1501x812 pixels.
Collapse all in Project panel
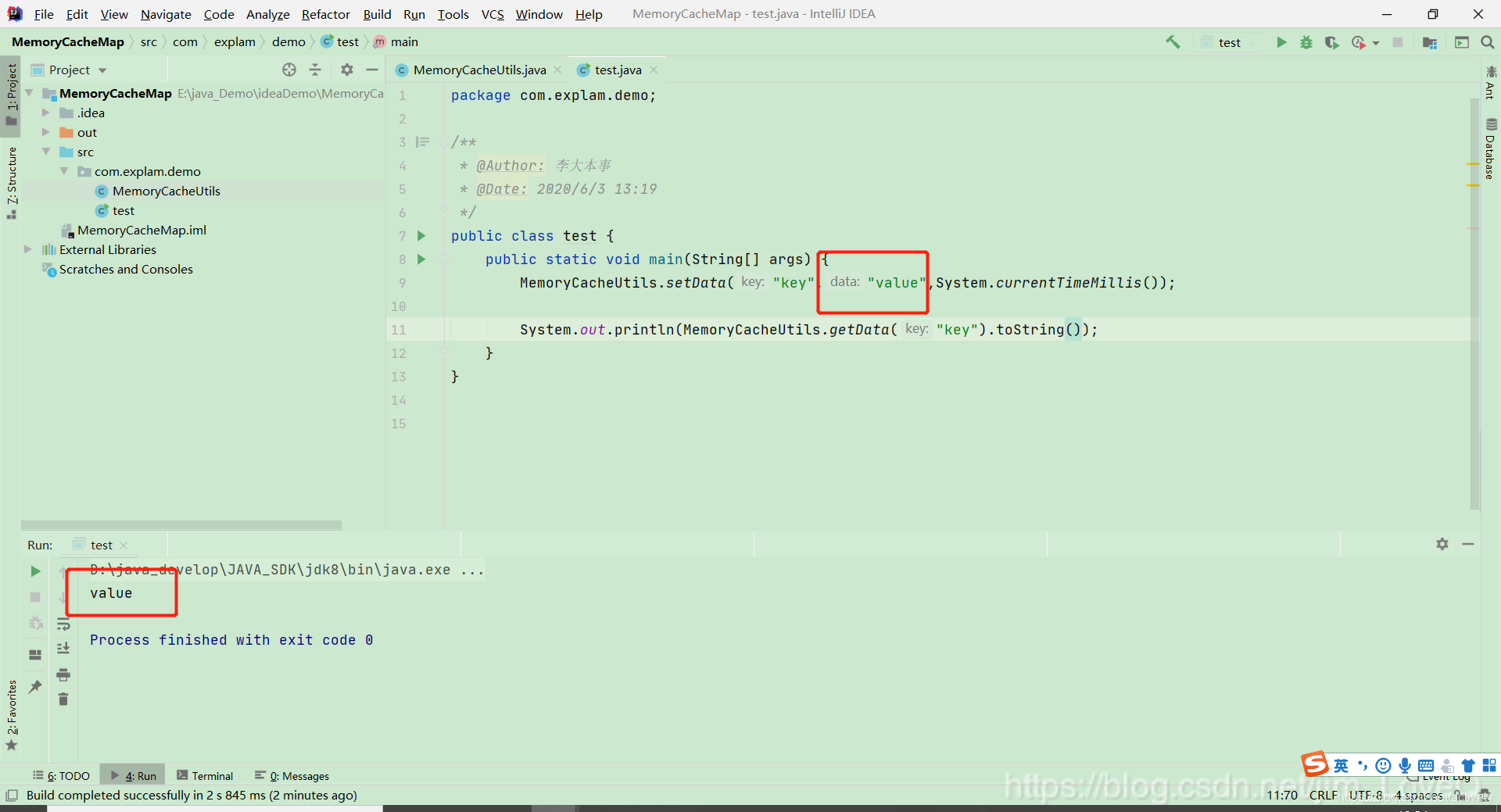(315, 70)
